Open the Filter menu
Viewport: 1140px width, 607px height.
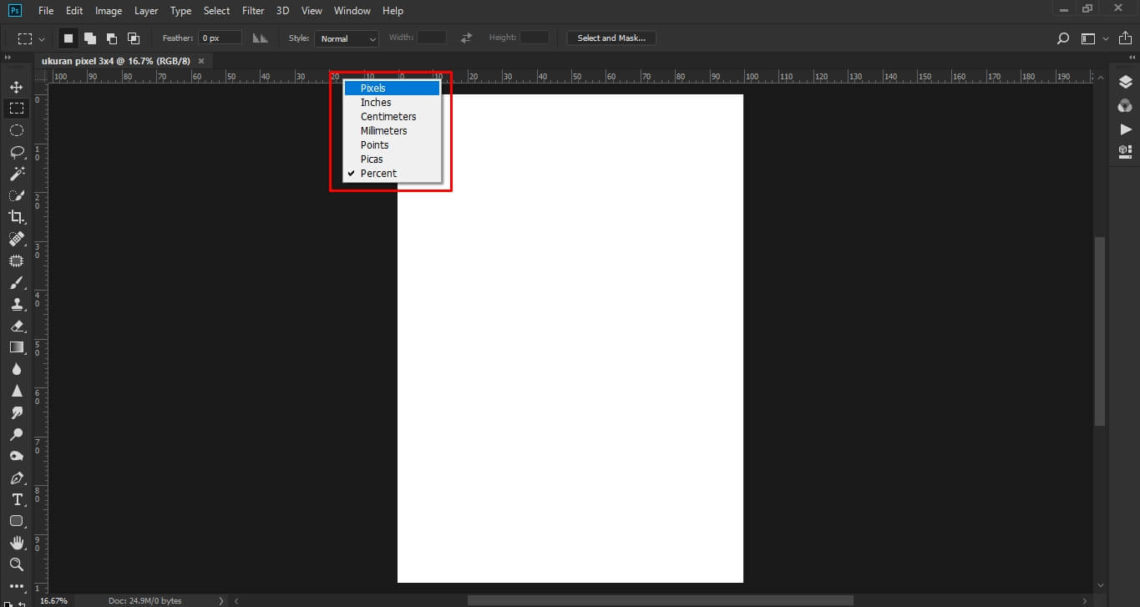pyautogui.click(x=252, y=10)
